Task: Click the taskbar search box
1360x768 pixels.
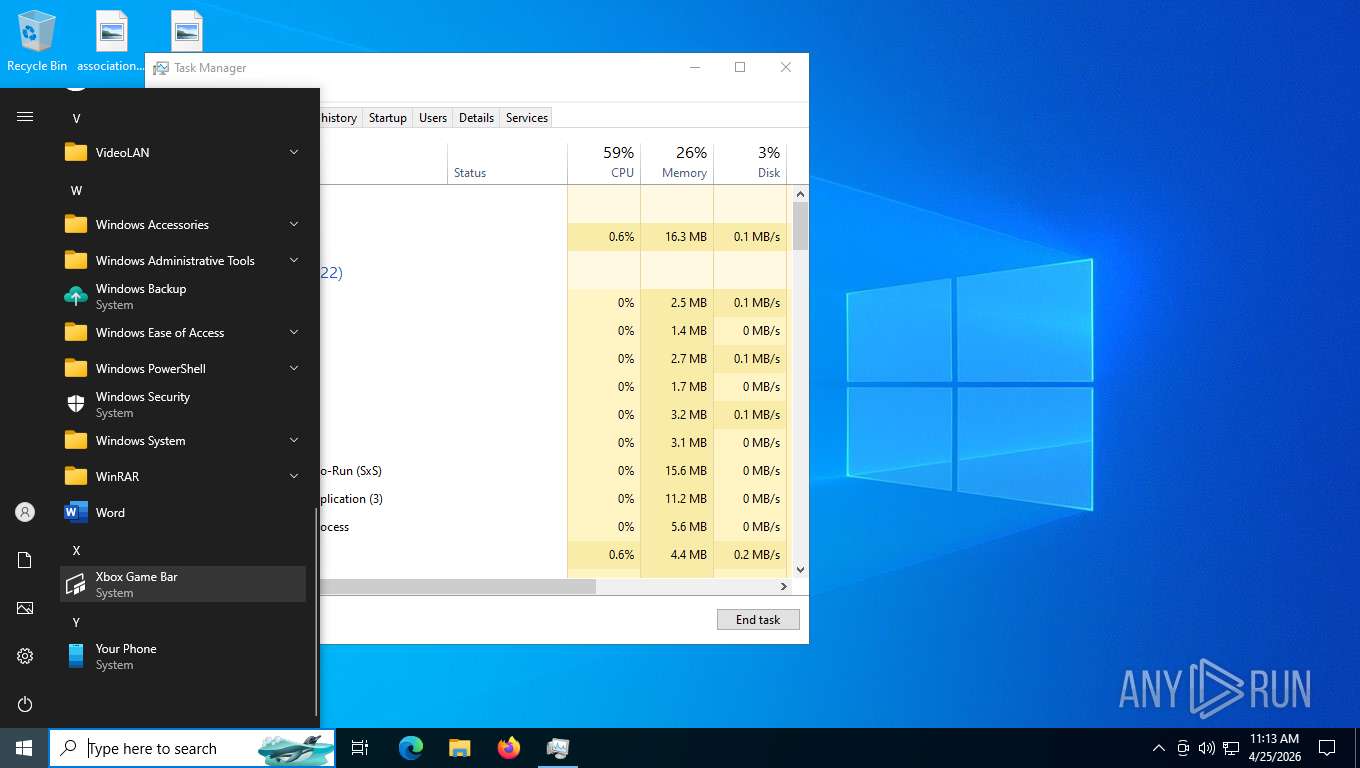Action: (x=192, y=748)
